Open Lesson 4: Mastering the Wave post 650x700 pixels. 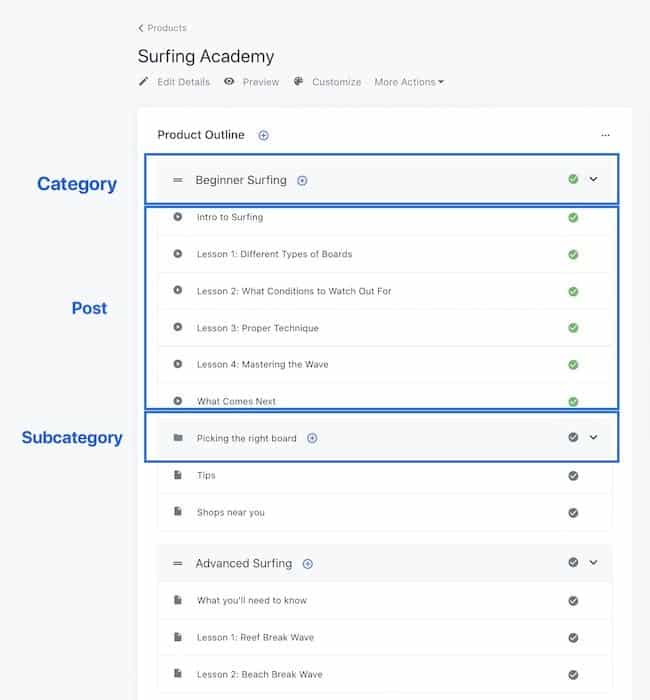point(262,364)
